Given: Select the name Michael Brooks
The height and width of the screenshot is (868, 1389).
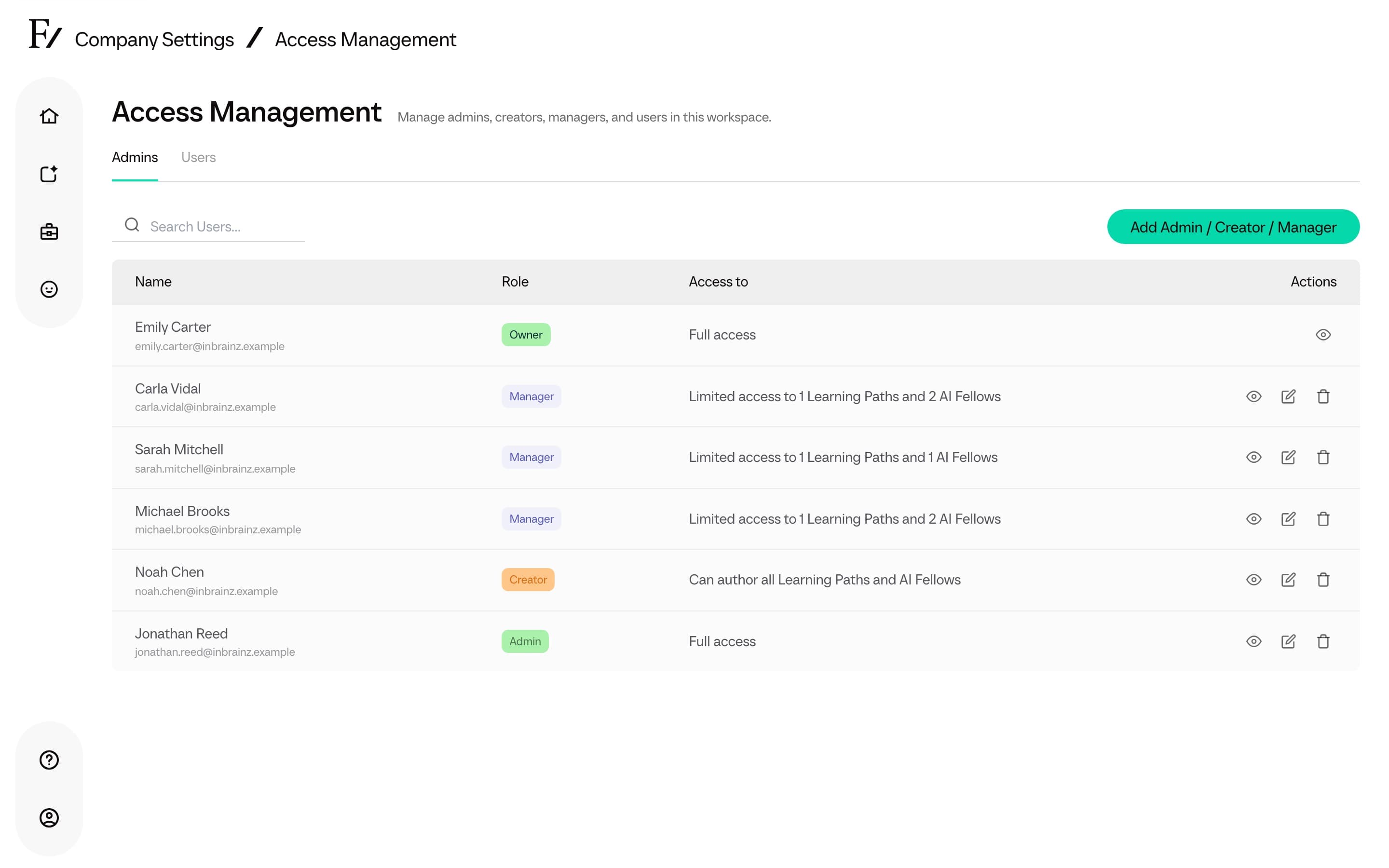Looking at the screenshot, I should click(x=182, y=511).
